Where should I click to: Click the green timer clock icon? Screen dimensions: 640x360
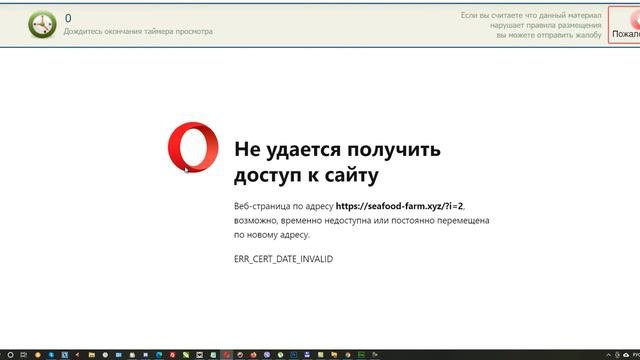[42, 24]
